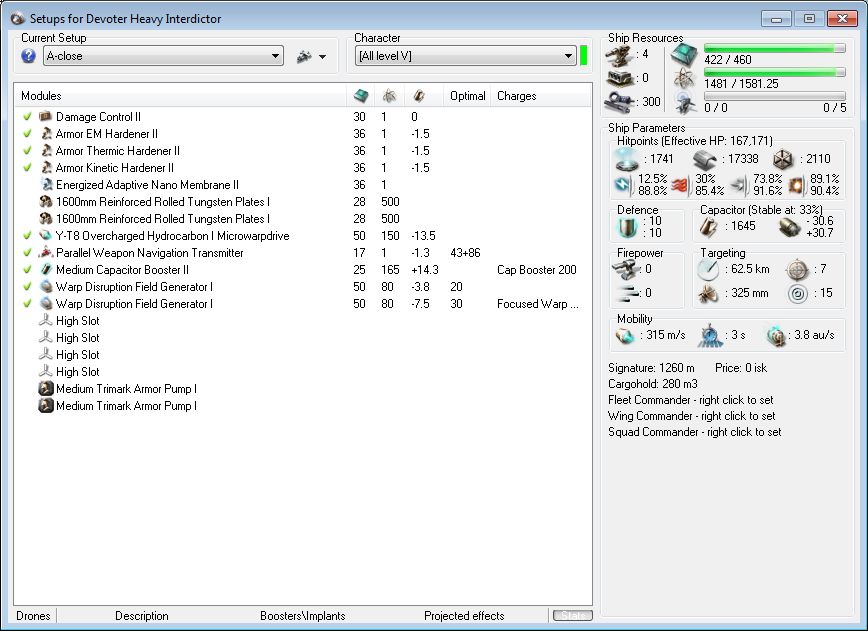868x631 pixels.
Task: Toggle Damage Control II active state checkmark
Action: [27, 116]
